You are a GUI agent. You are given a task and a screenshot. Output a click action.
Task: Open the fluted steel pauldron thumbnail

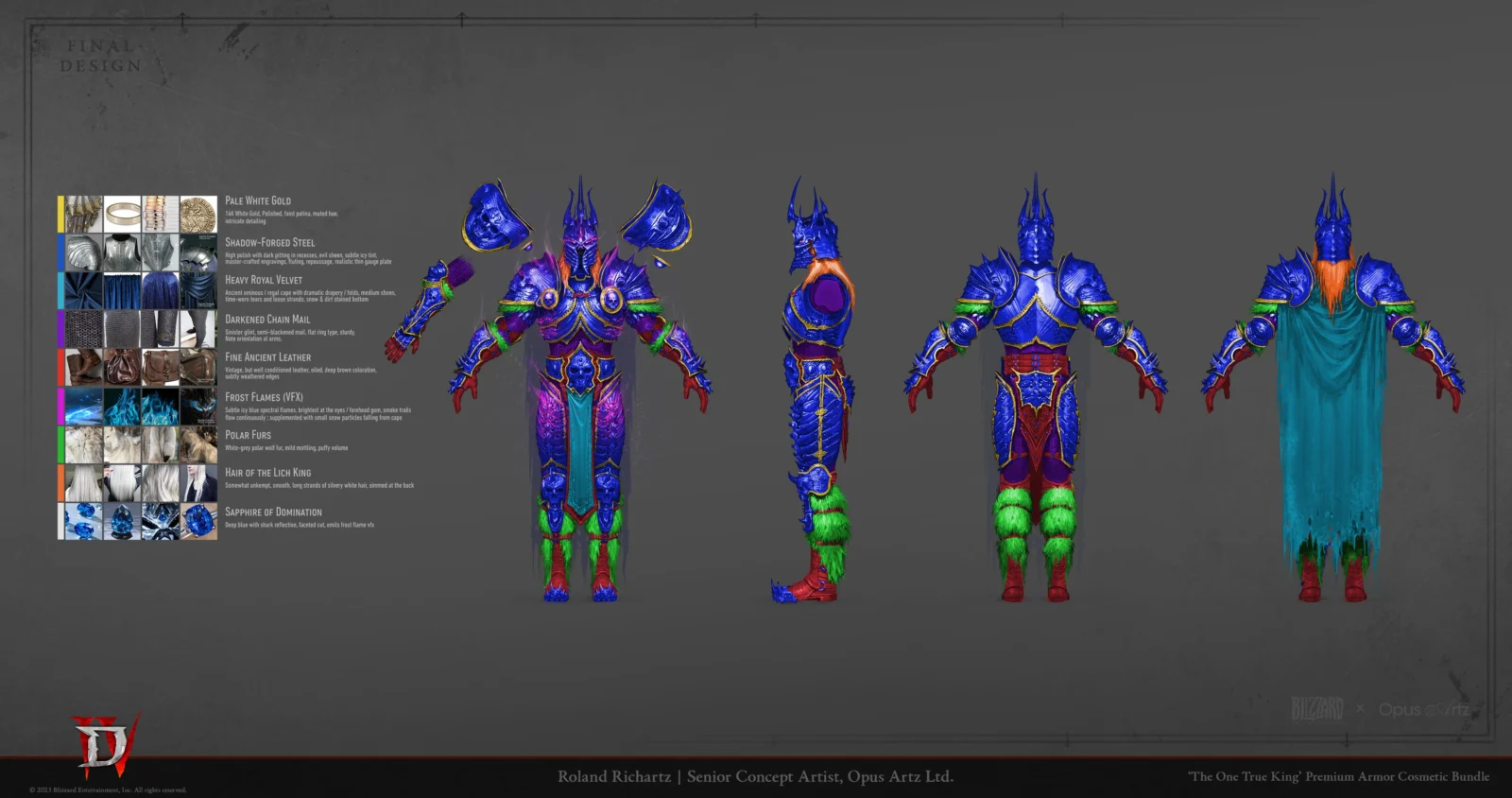pyautogui.click(x=84, y=252)
